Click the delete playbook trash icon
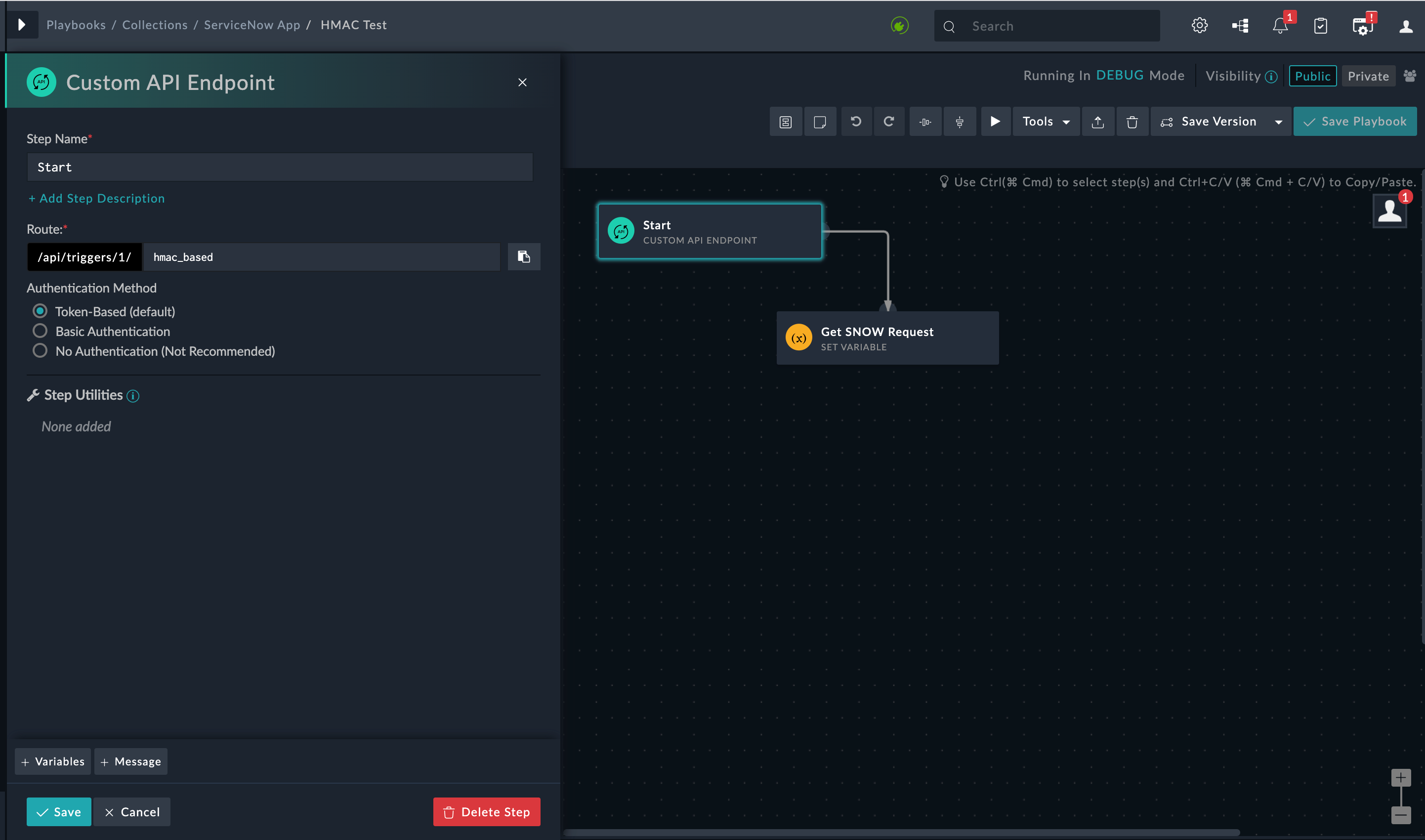Viewport: 1425px width, 840px height. [x=1132, y=122]
